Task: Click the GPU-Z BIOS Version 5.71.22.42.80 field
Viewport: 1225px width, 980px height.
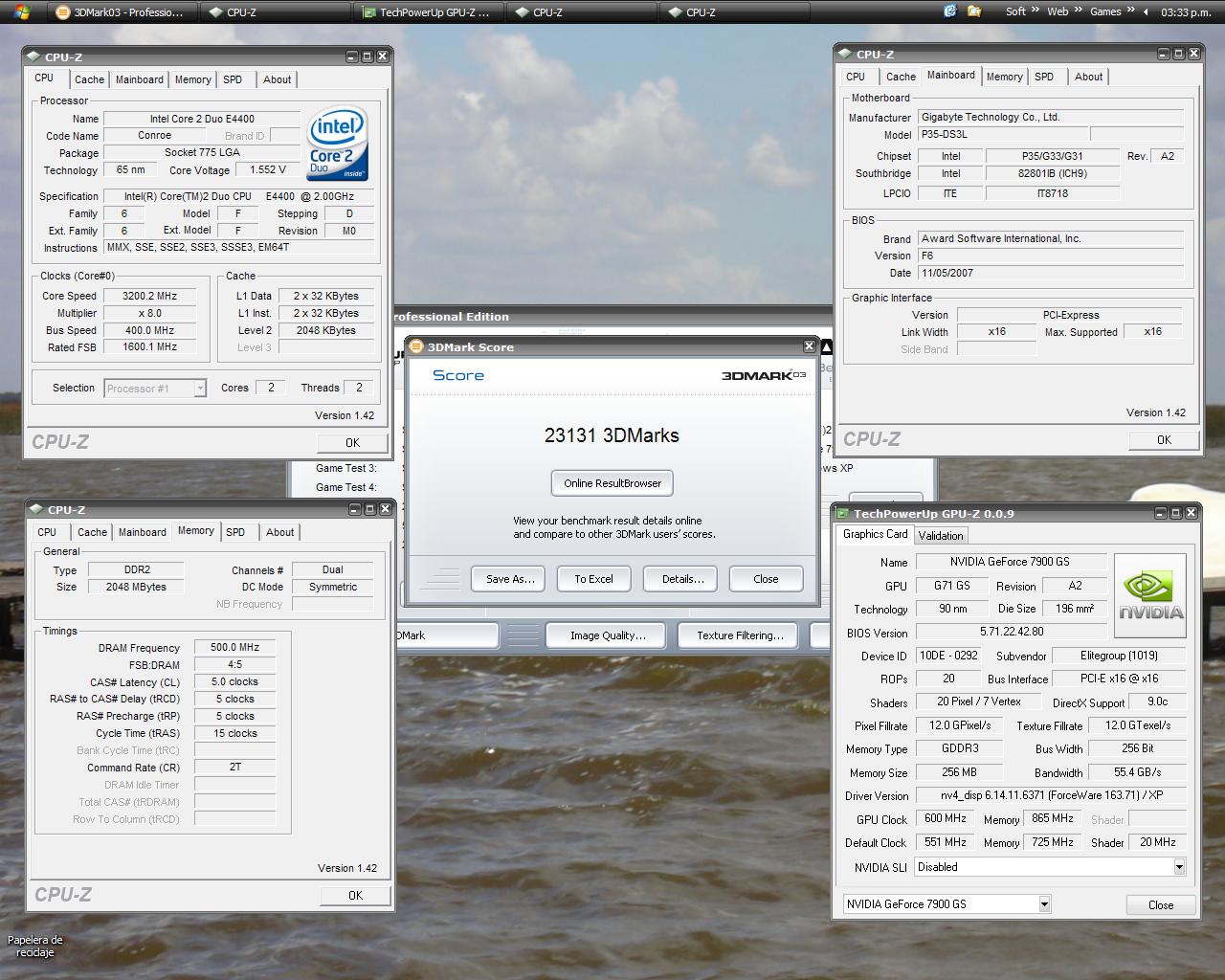Action: (x=1012, y=632)
